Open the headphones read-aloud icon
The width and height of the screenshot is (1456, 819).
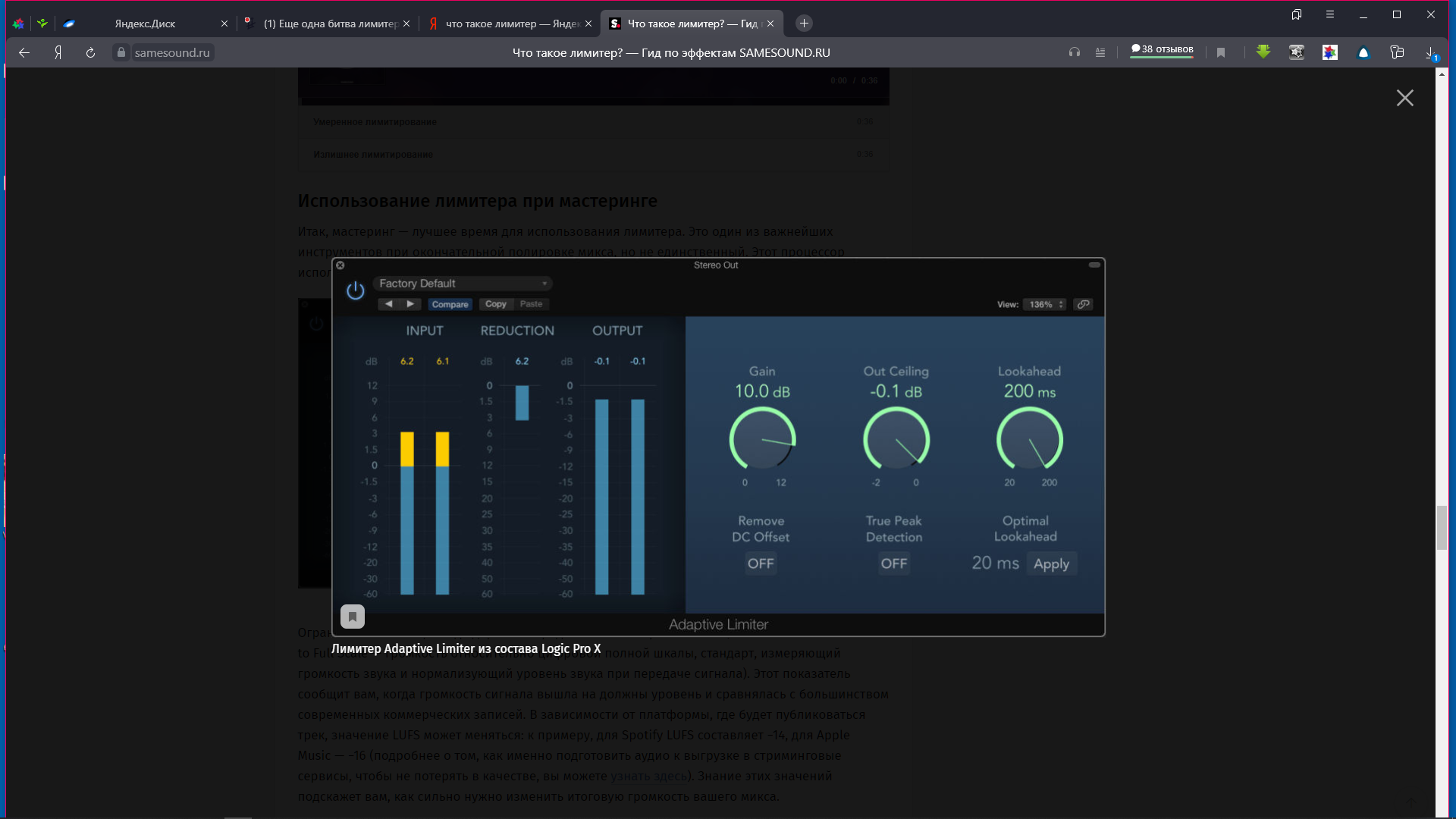1074,52
